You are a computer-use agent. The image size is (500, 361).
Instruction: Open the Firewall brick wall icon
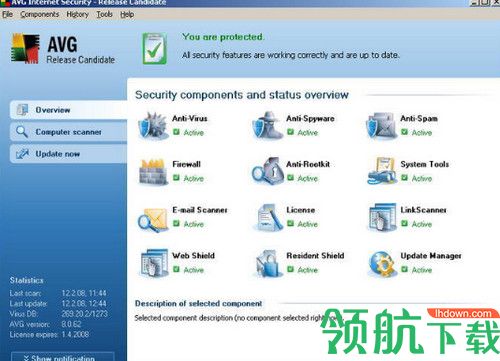(x=153, y=172)
